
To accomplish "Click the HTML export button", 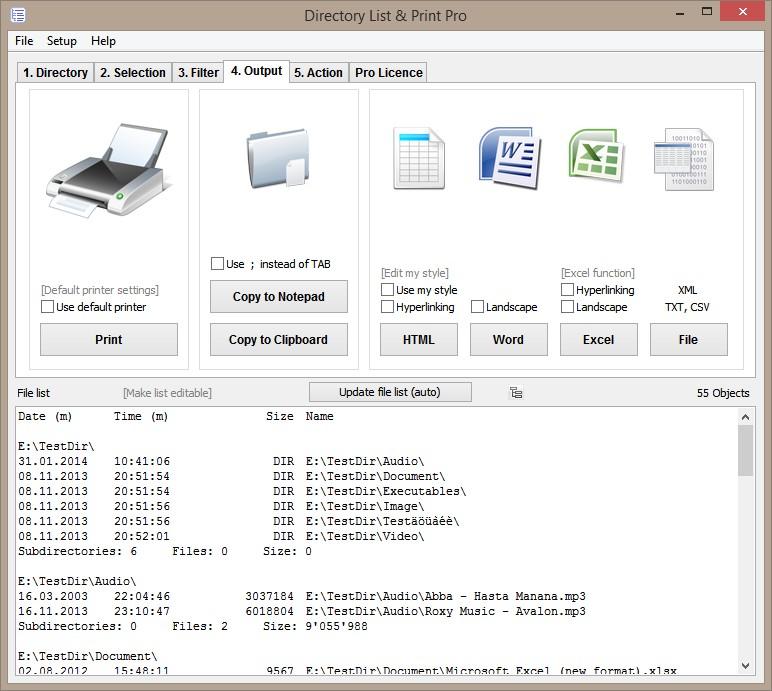I will [418, 339].
